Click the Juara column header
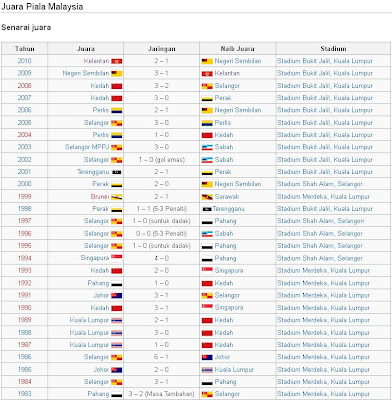The height and width of the screenshot is (400, 392). 86,49
